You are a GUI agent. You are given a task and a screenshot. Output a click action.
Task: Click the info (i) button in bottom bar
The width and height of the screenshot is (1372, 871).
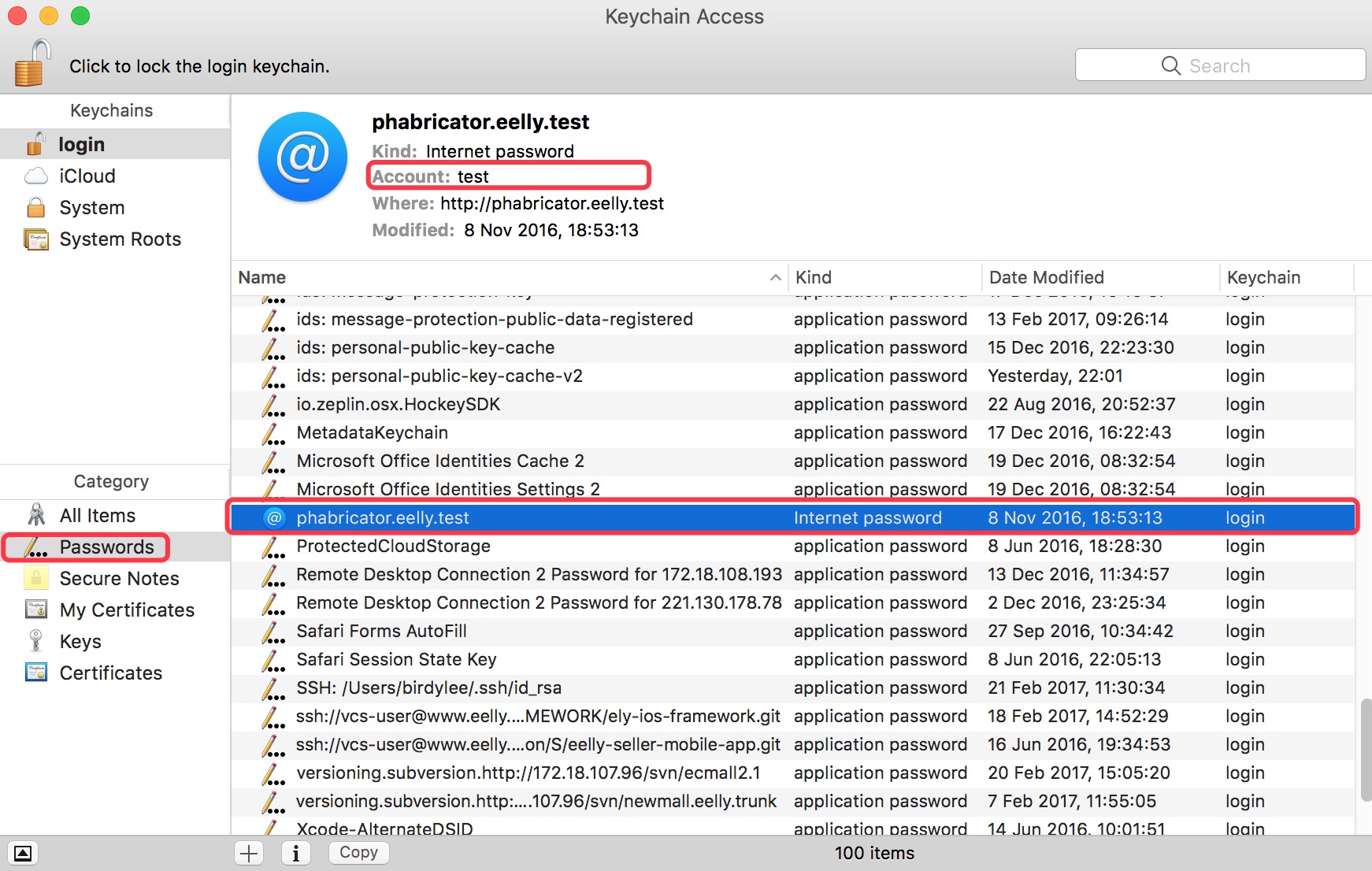click(296, 853)
